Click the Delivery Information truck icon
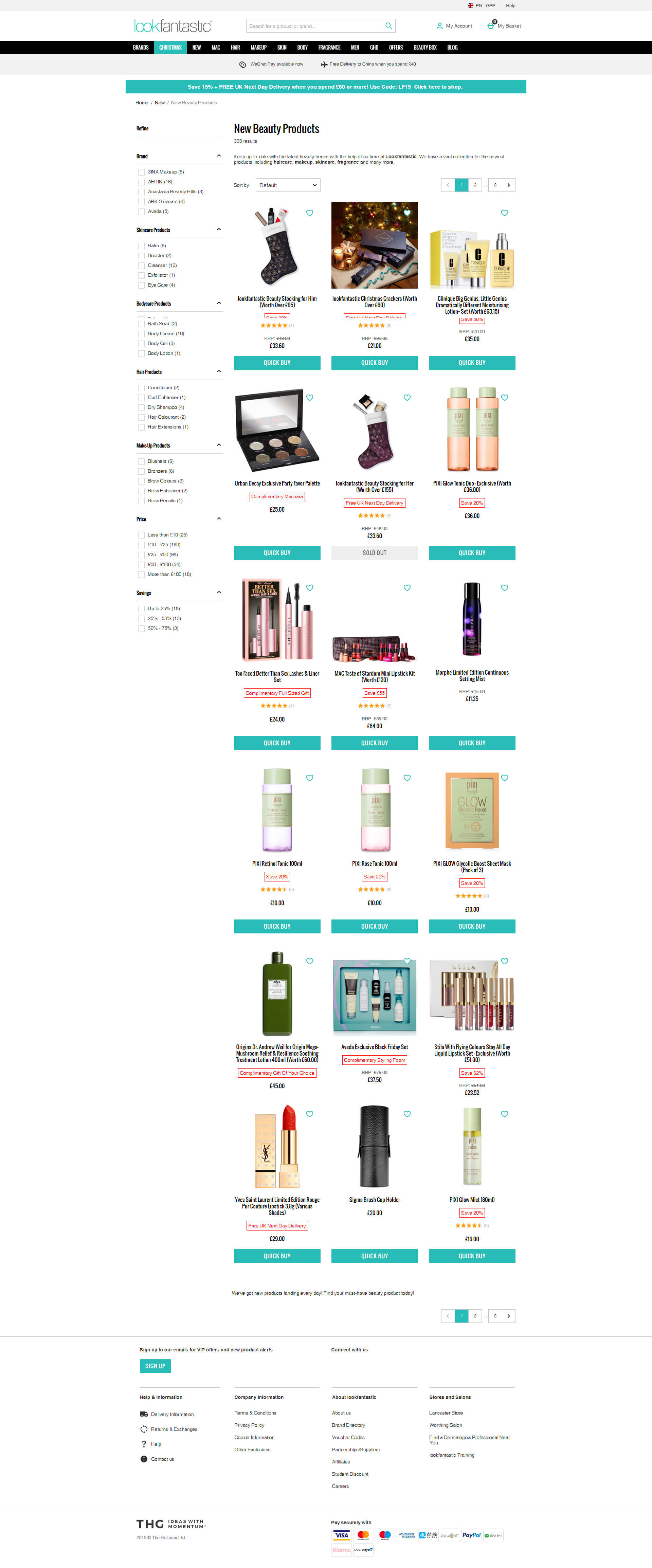The height and width of the screenshot is (1568, 652). (144, 1414)
